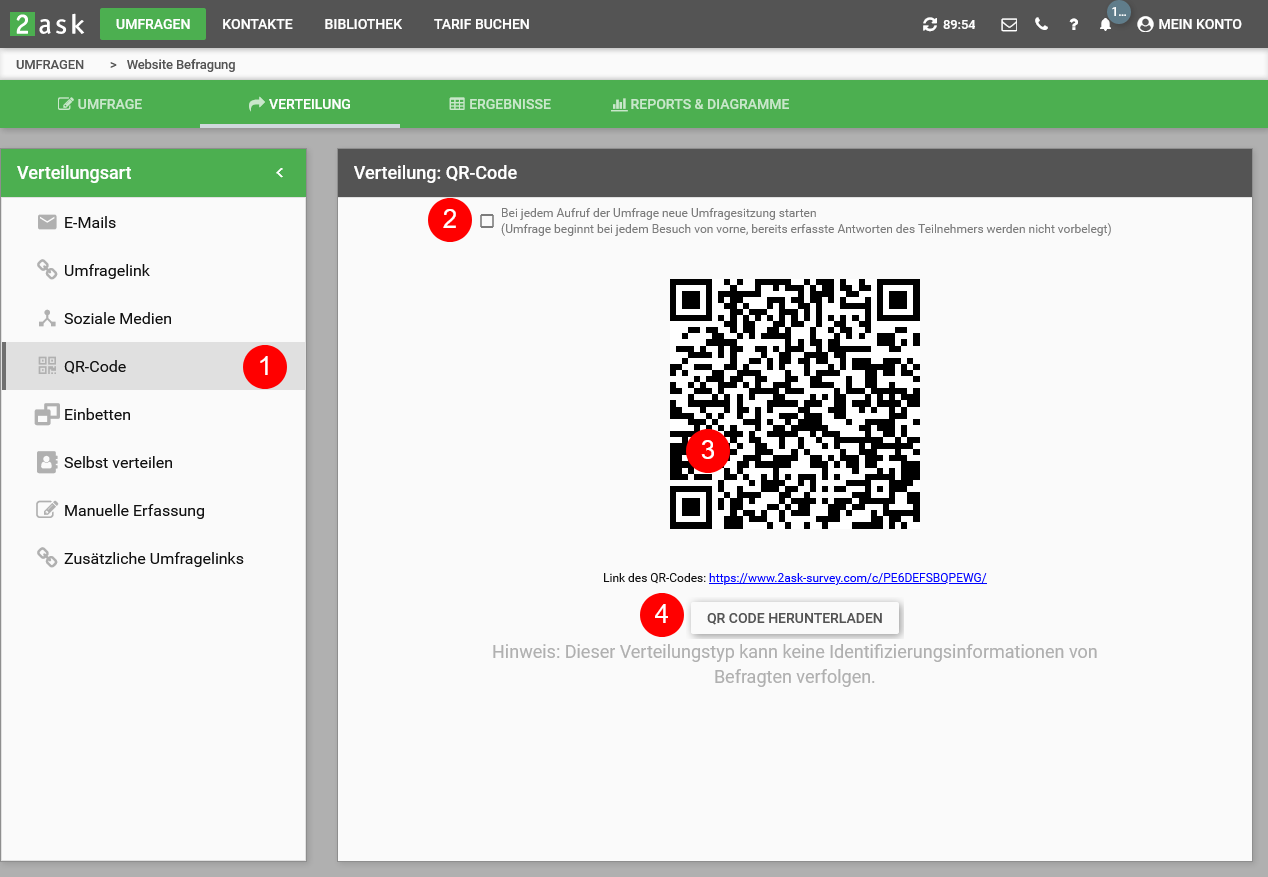Select Selbst verteilen option
The image size is (1268, 877).
pyautogui.click(x=154, y=462)
